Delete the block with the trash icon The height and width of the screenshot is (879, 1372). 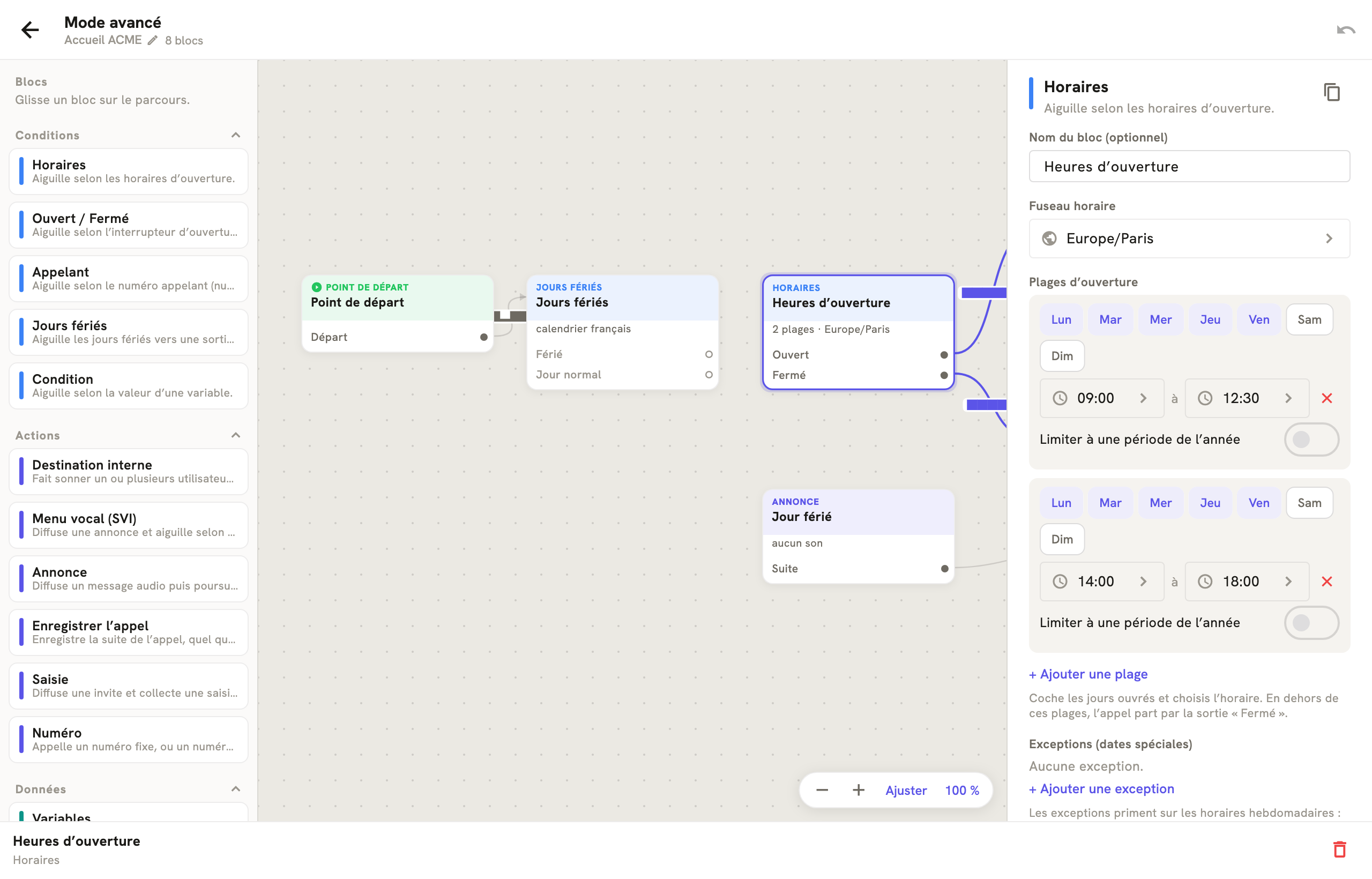point(1339,849)
